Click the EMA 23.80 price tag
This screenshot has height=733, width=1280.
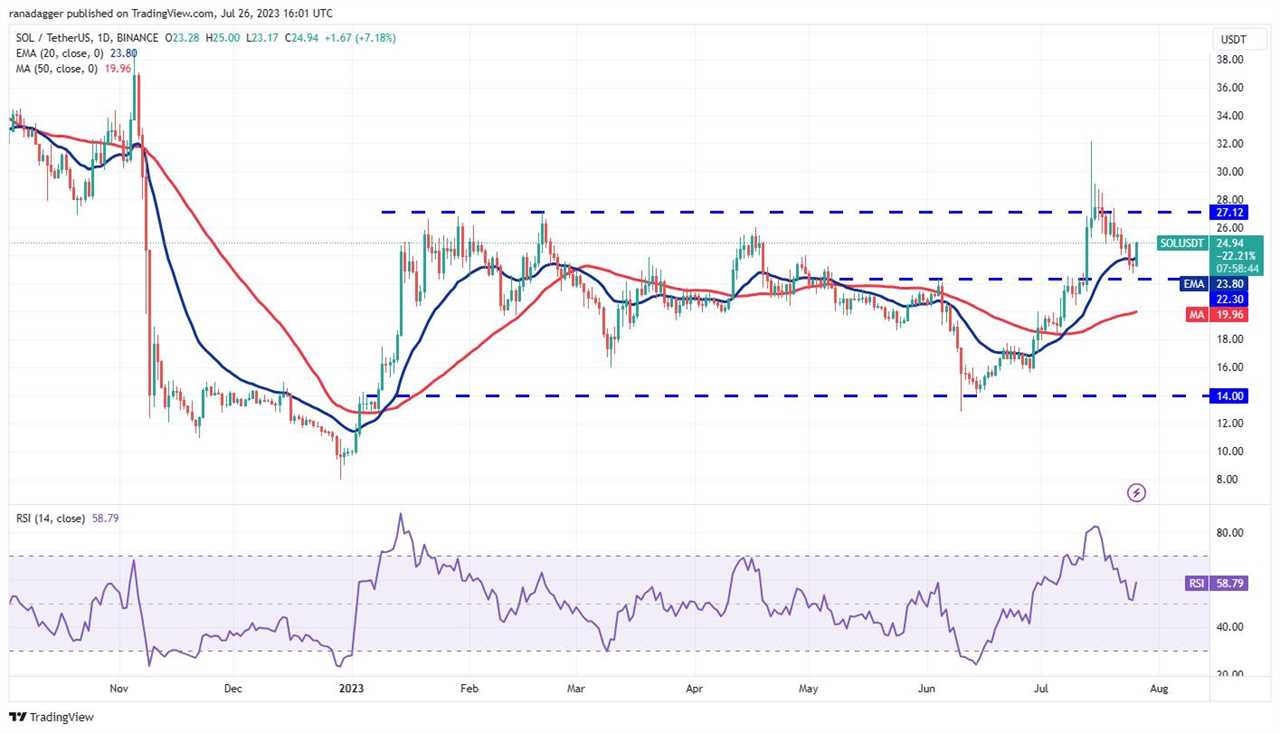tap(1215, 283)
